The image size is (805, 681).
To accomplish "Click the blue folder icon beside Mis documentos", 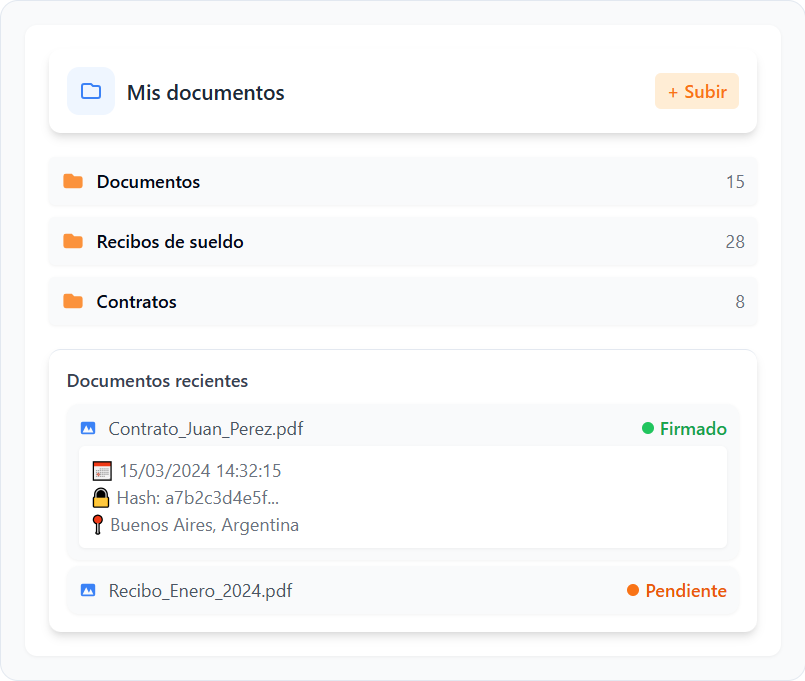I will pos(91,92).
